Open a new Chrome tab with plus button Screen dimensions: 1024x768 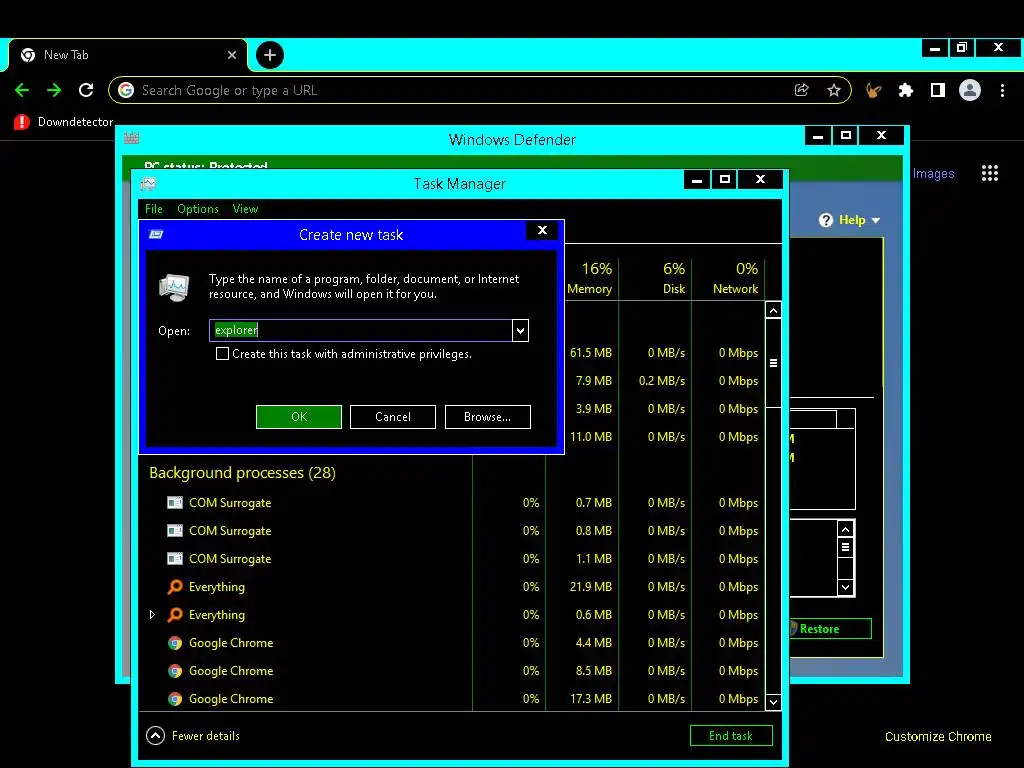(270, 55)
